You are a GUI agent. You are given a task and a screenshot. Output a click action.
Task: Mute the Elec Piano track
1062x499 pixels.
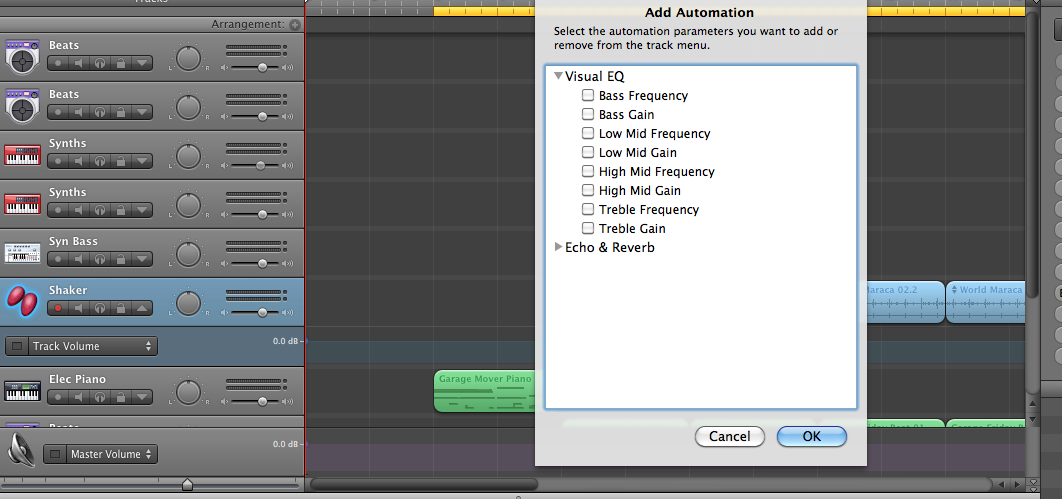(79, 397)
